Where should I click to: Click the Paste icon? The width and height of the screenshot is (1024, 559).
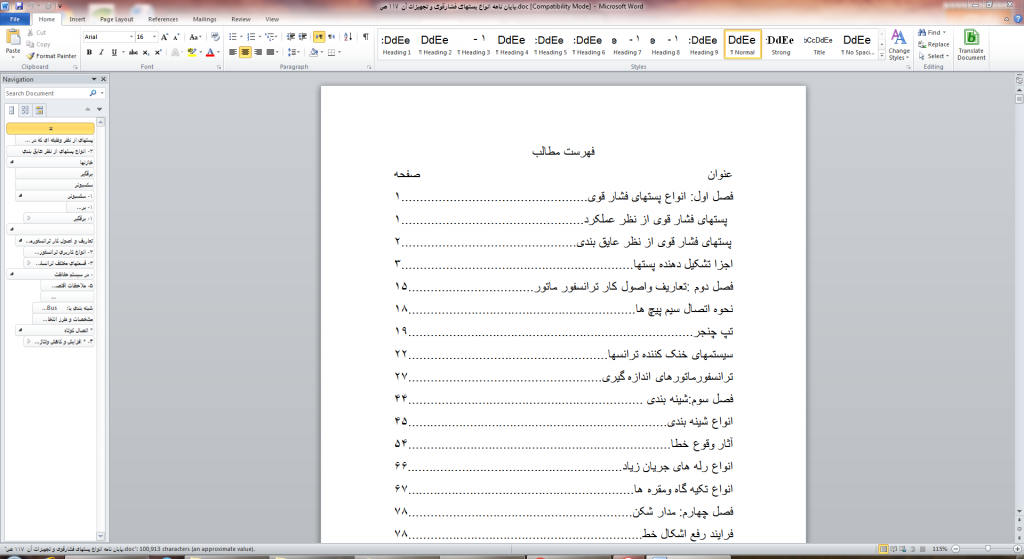coord(13,40)
